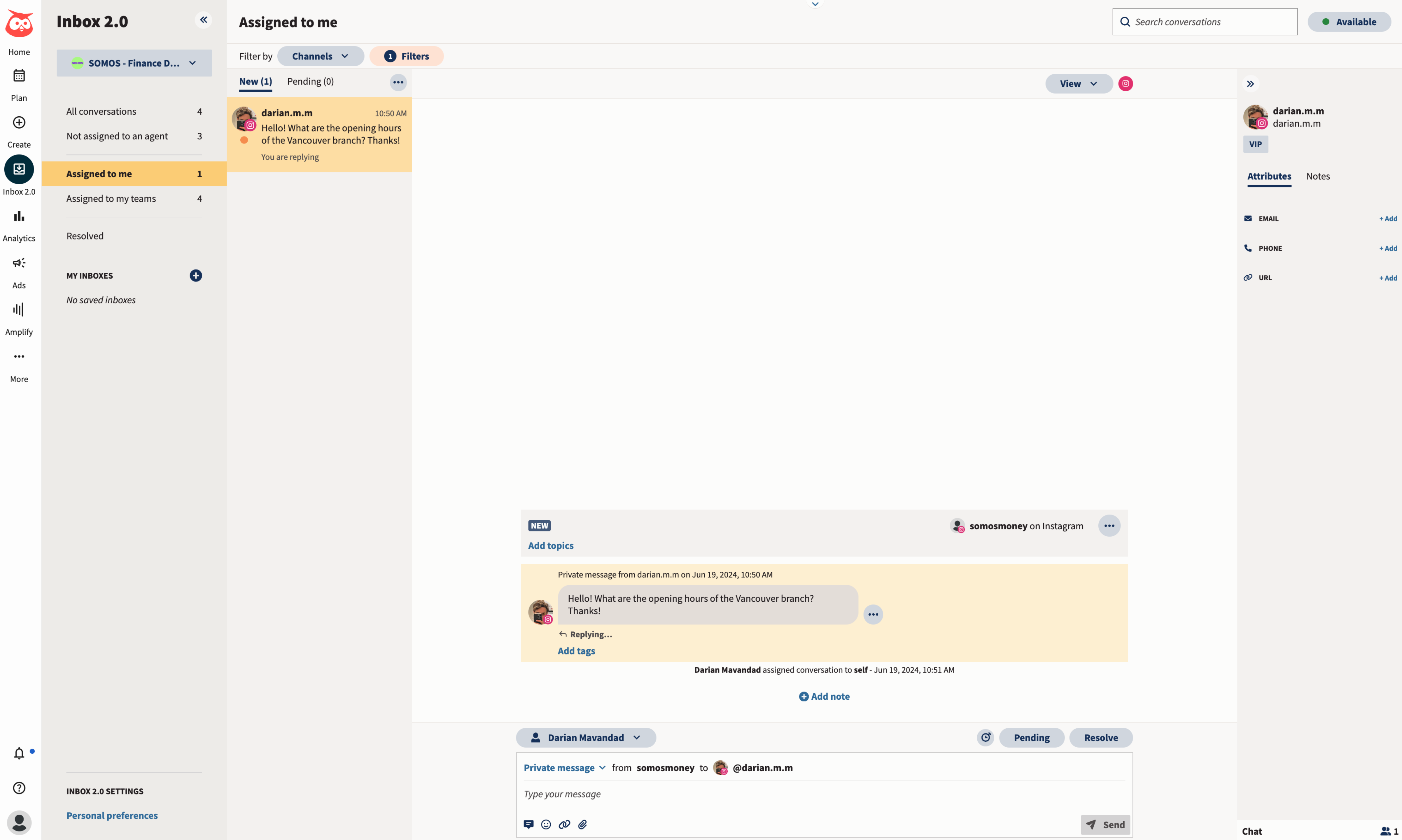Open the Instagram channel icon beside View
Screen dimensions: 1402x840
point(1125,83)
